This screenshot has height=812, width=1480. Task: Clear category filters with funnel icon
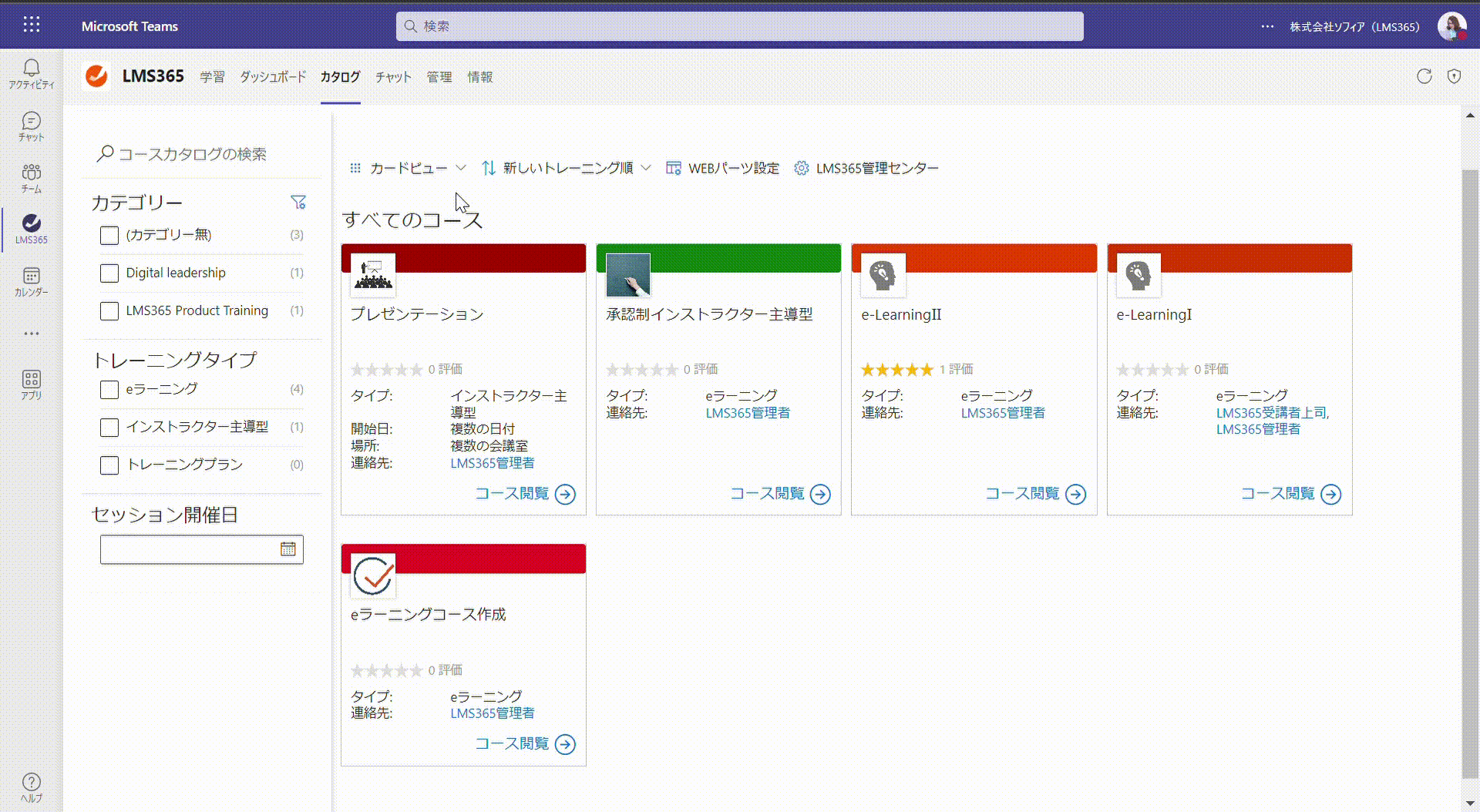298,202
